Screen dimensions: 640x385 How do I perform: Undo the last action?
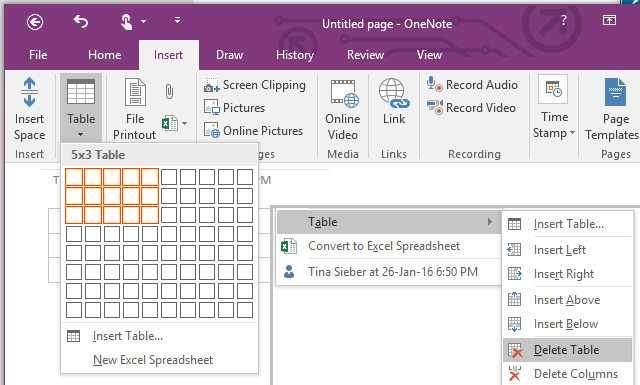81,21
